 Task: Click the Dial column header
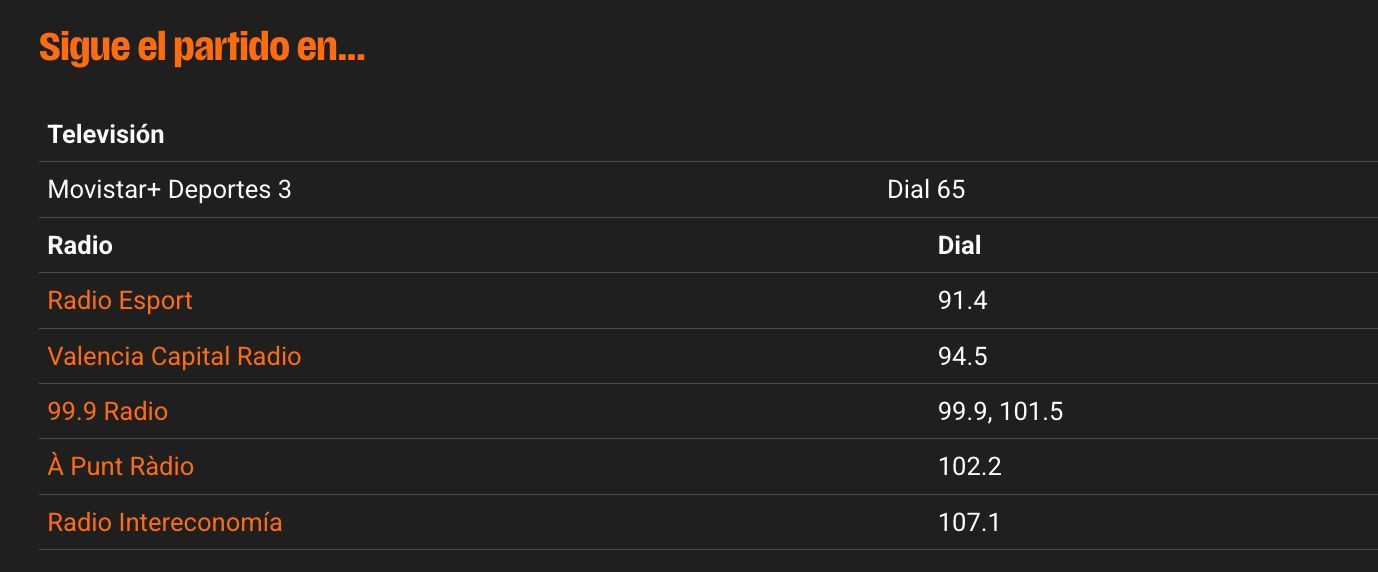(959, 246)
